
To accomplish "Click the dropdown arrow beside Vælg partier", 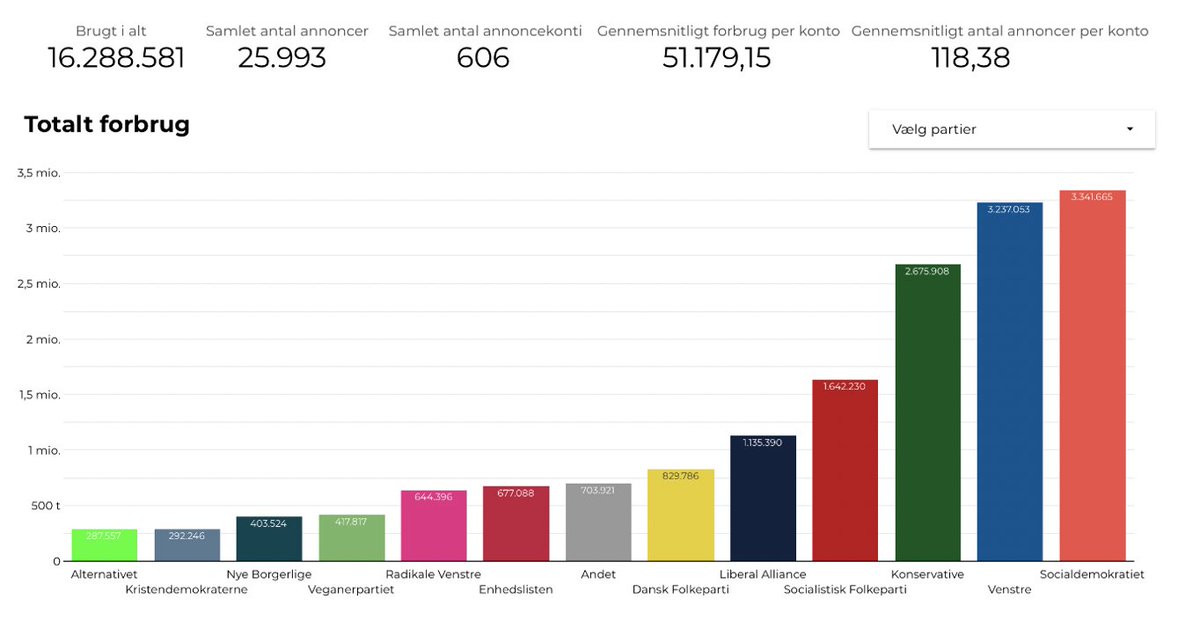I will (x=1130, y=129).
